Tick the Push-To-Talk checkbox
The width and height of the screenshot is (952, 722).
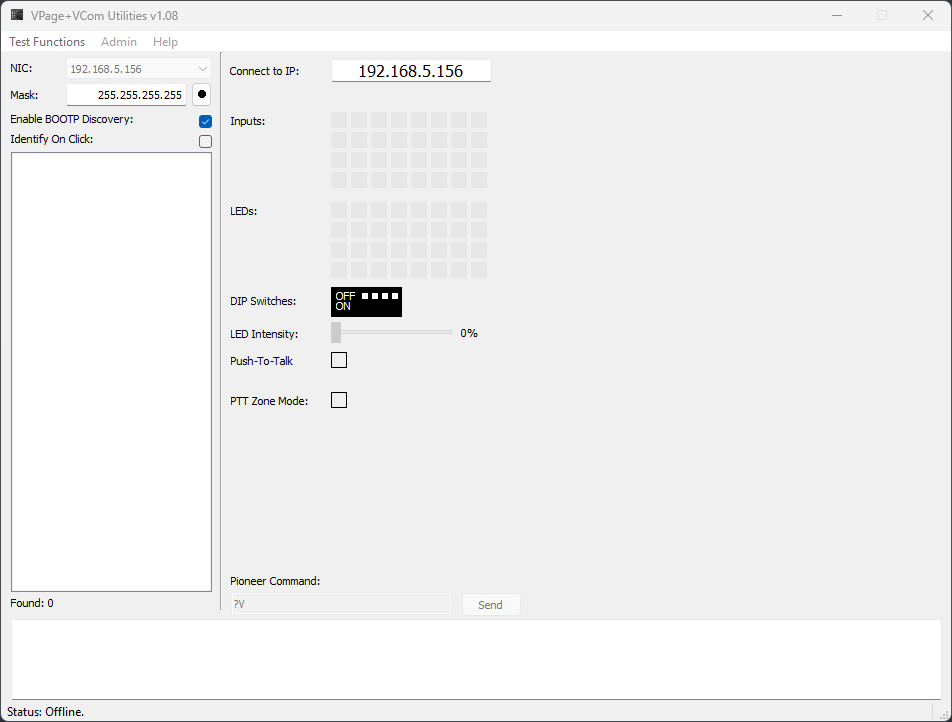(339, 360)
